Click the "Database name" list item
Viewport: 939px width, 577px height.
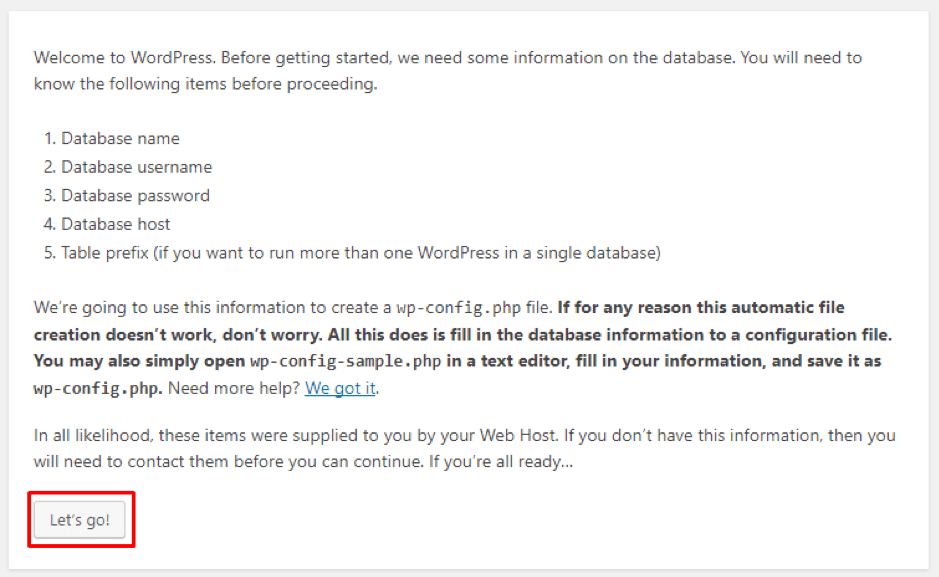coord(120,139)
